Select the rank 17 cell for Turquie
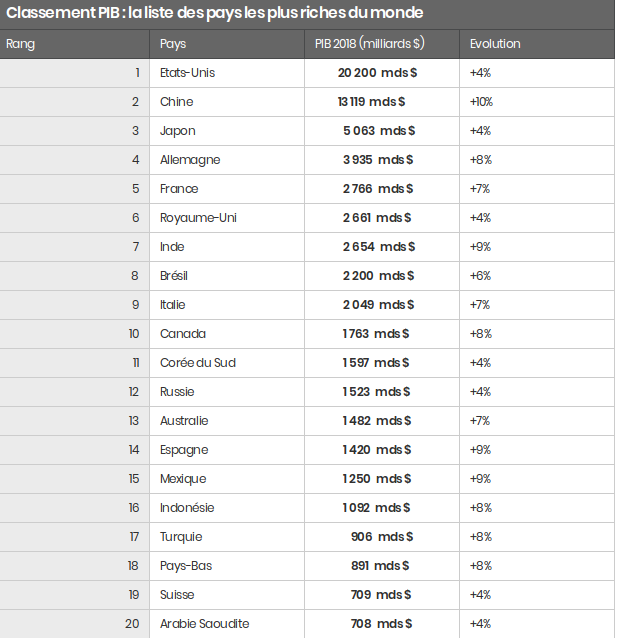 pos(134,537)
